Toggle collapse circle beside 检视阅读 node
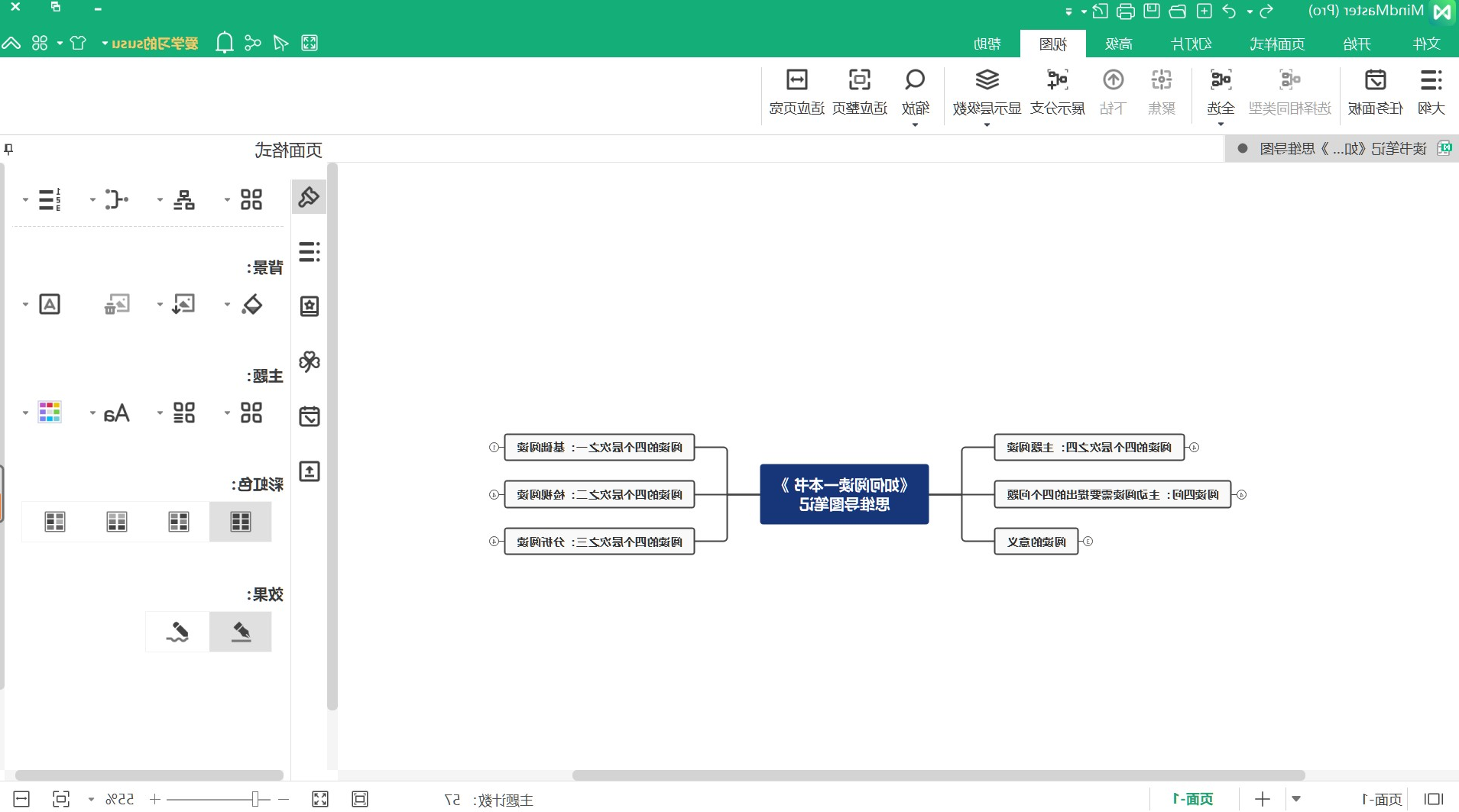 pos(494,495)
